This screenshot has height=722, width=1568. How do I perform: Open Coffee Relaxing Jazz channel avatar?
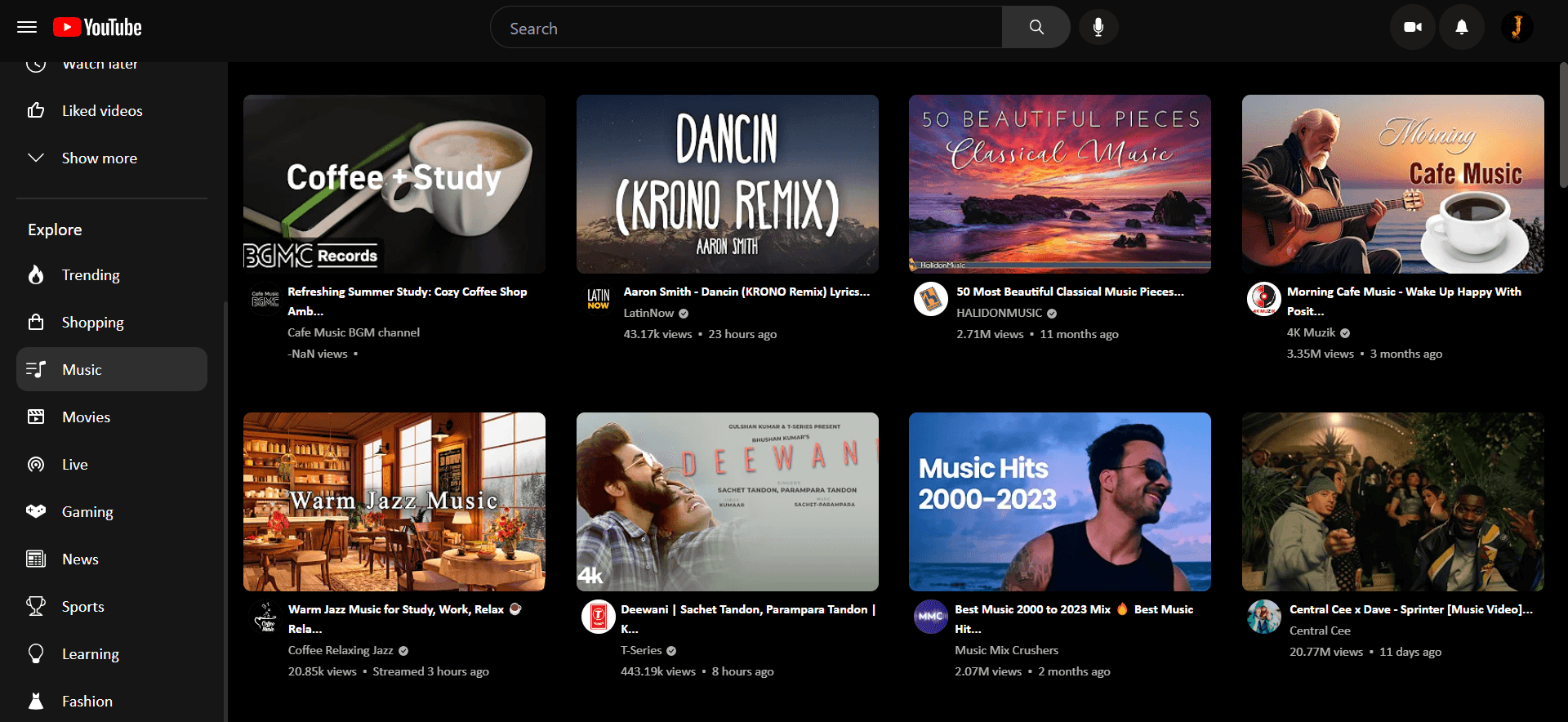tap(265, 617)
